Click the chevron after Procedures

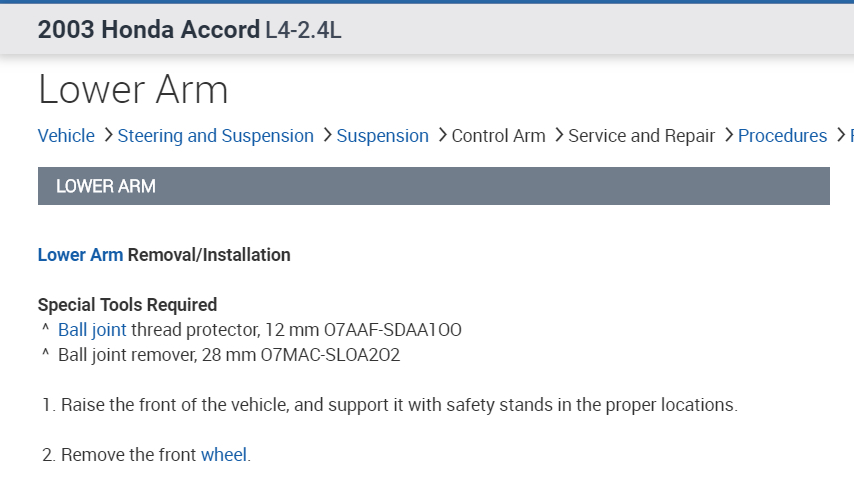(x=842, y=135)
